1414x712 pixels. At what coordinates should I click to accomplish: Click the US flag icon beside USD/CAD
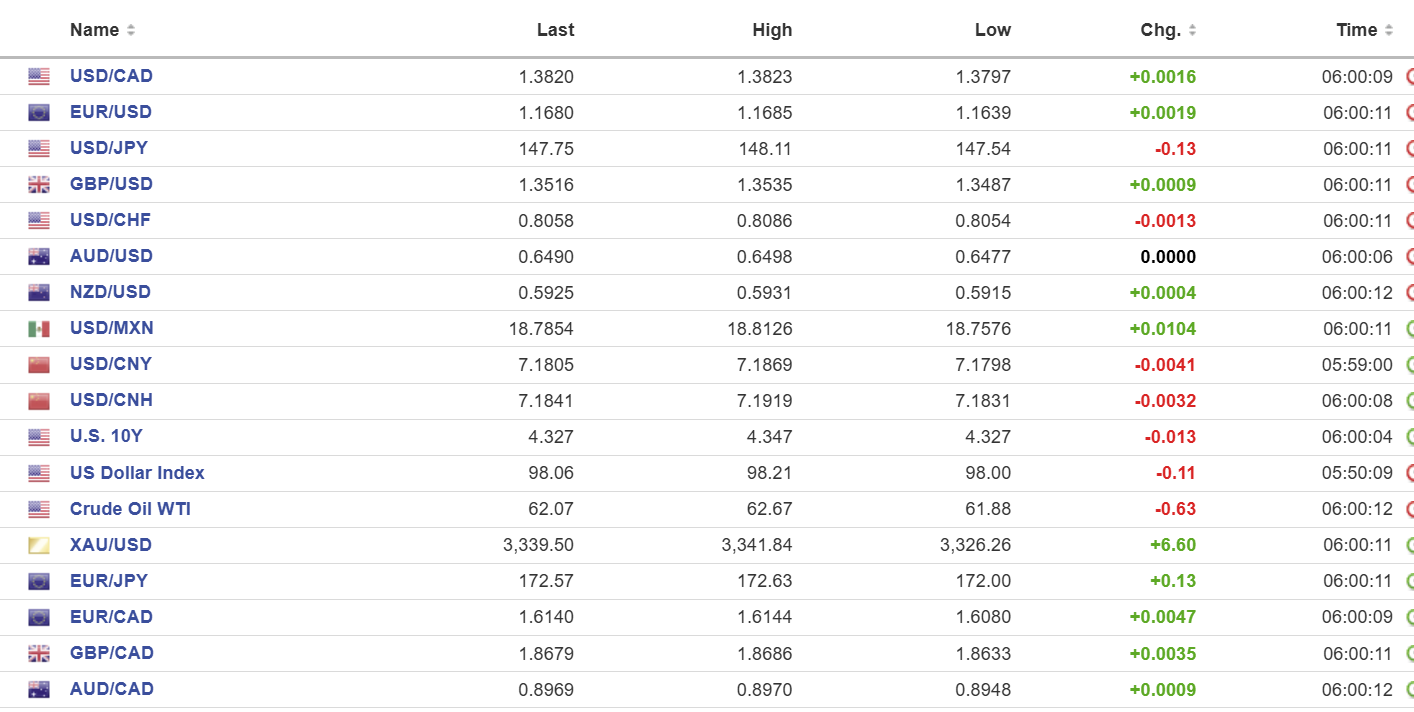point(39,77)
